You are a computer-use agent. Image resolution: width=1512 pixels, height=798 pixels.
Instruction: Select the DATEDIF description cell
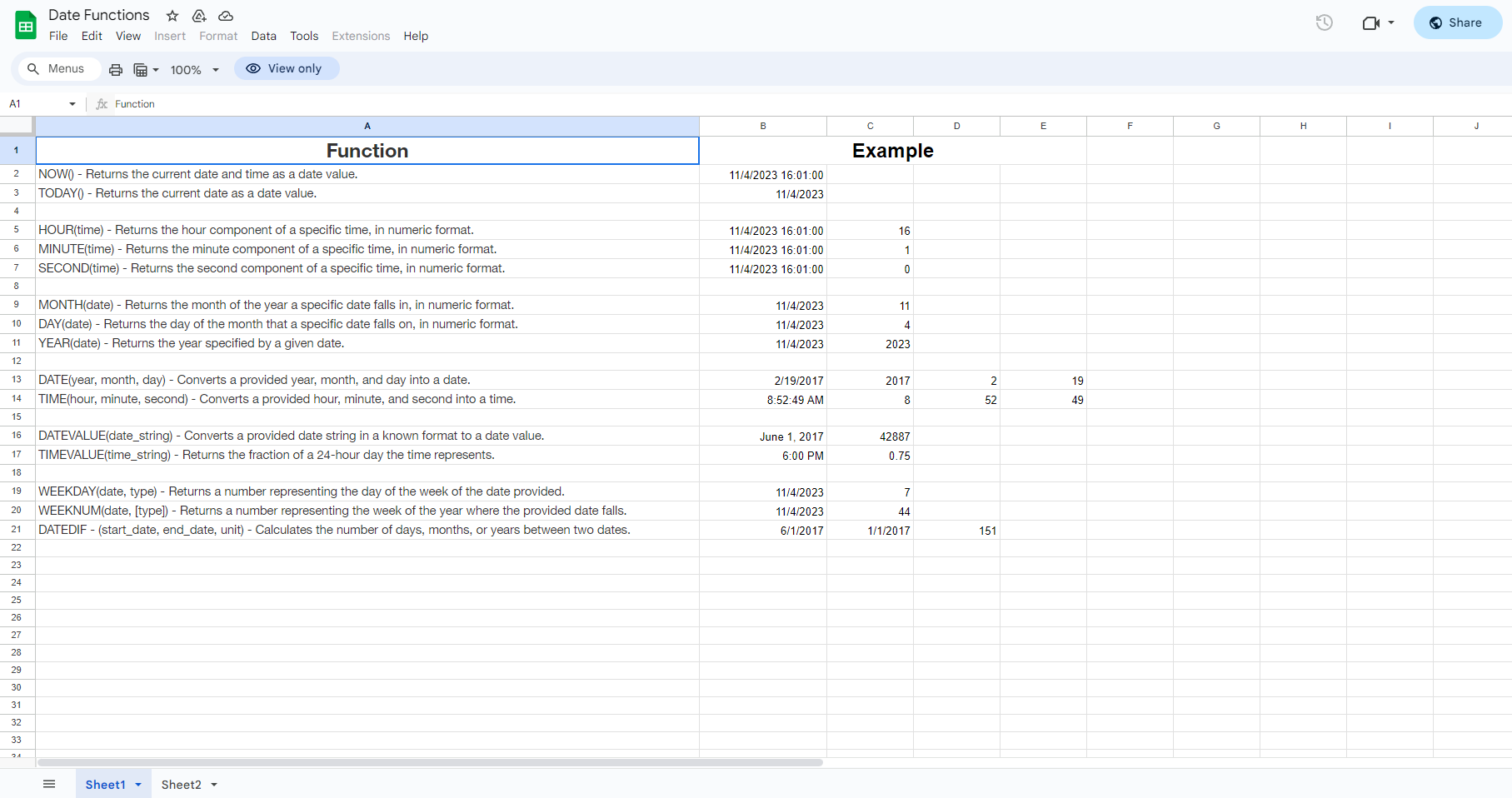[x=367, y=530]
